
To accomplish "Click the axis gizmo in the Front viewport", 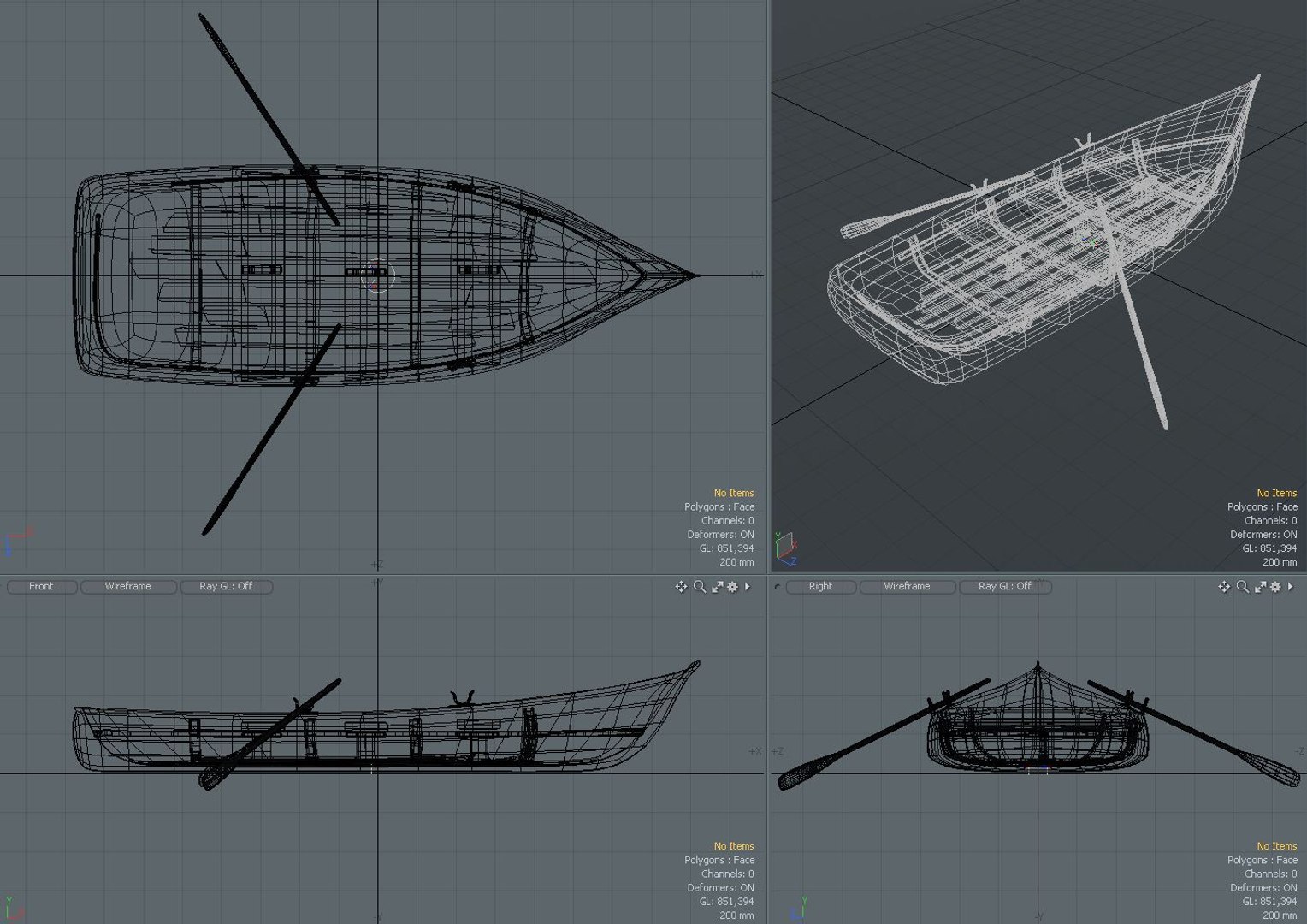I will [x=14, y=908].
